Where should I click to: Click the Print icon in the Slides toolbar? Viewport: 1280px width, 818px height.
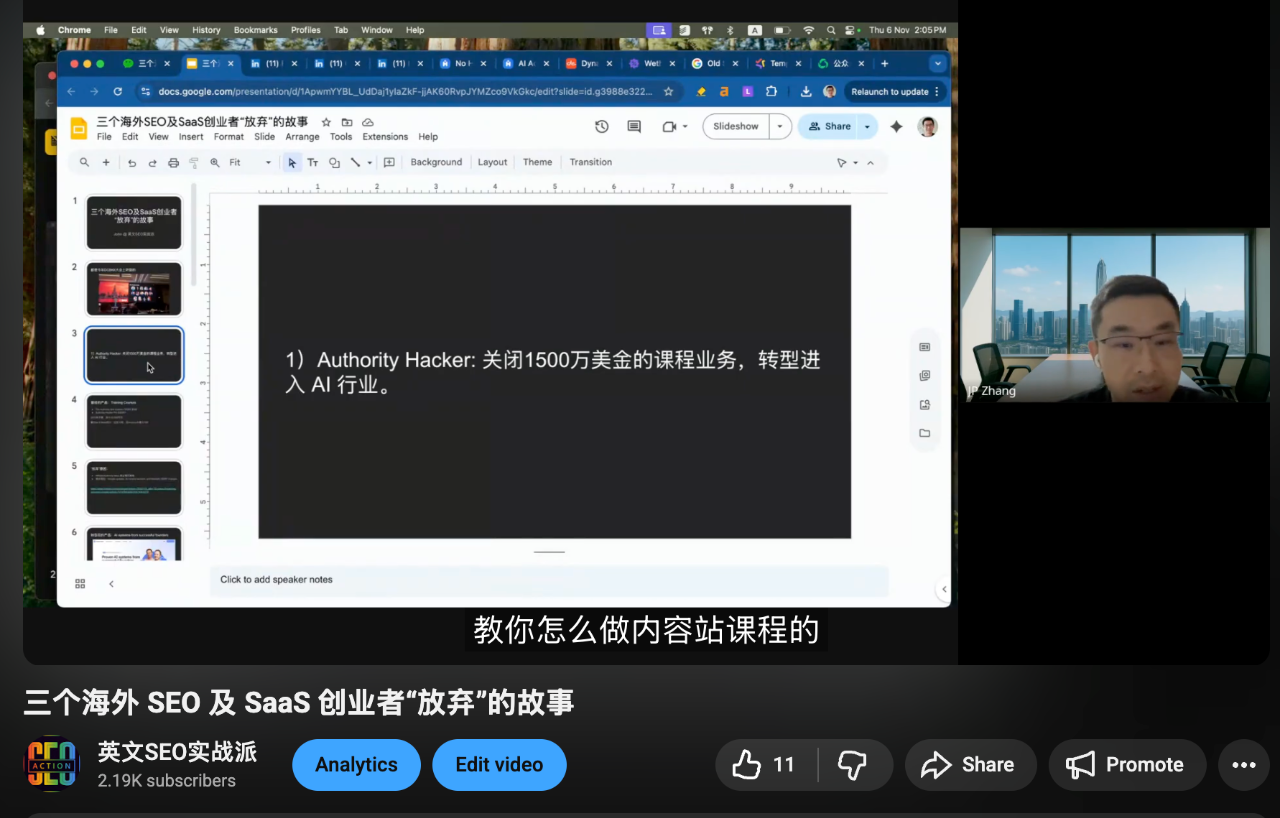coord(172,162)
